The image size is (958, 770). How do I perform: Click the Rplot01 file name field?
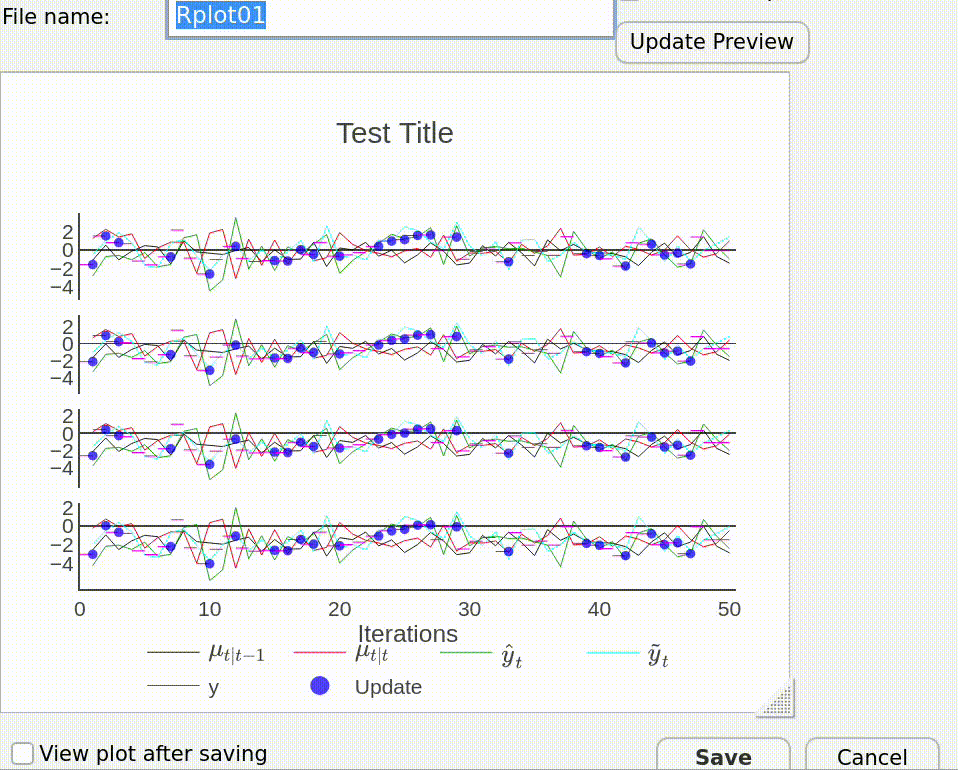click(390, 16)
